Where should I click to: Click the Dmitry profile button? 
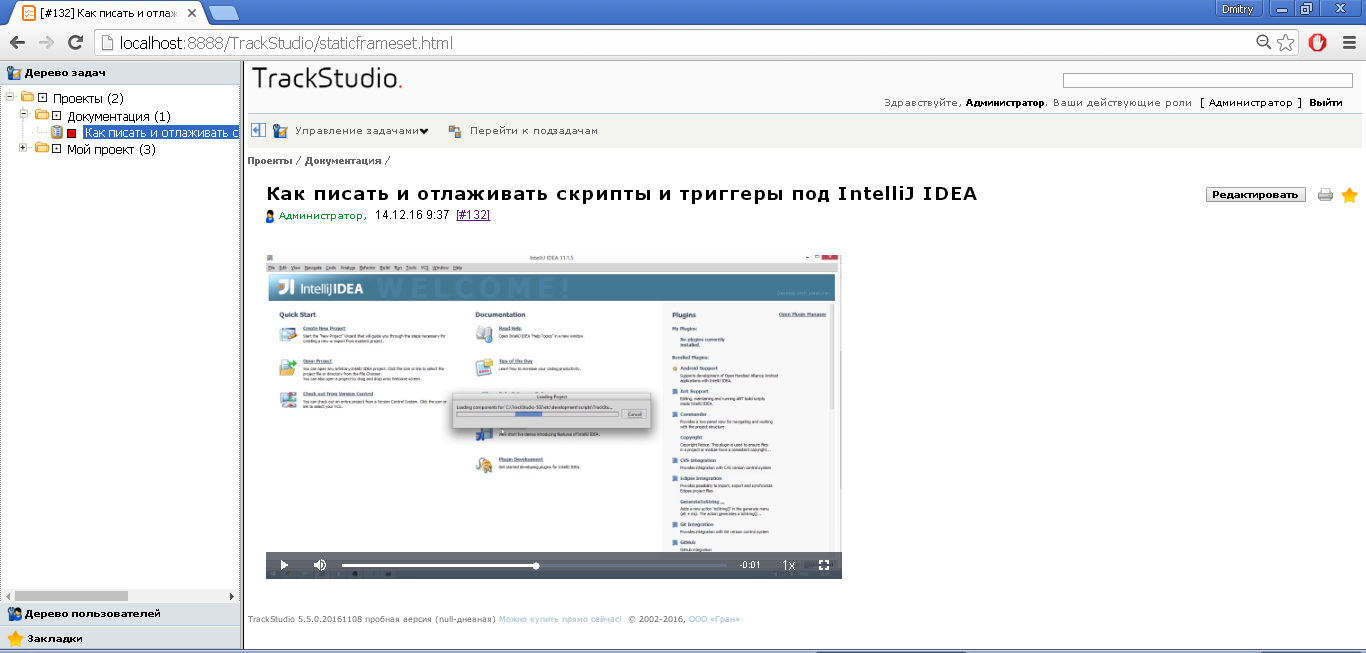click(1238, 8)
